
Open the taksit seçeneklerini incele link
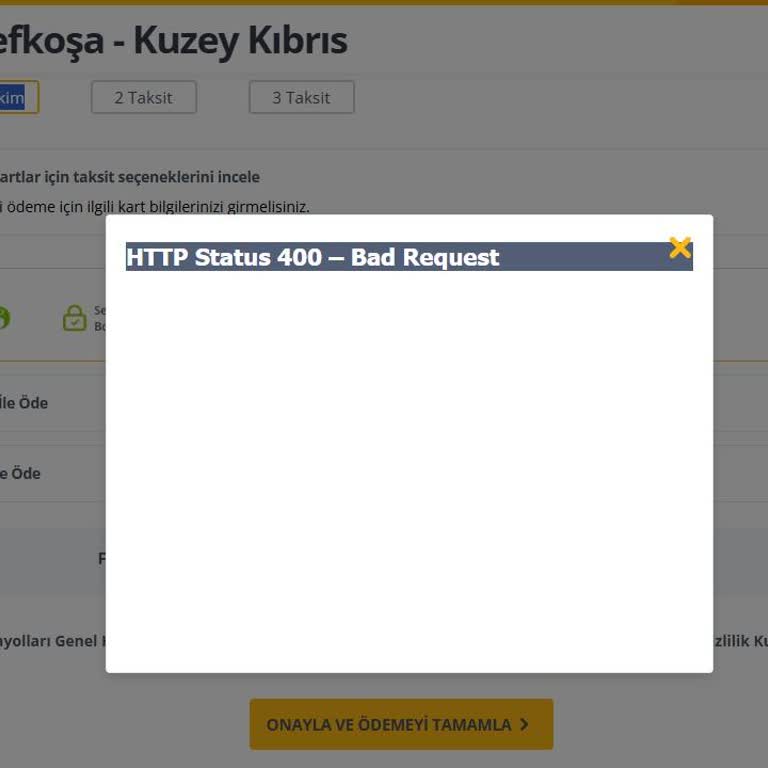coord(130,177)
